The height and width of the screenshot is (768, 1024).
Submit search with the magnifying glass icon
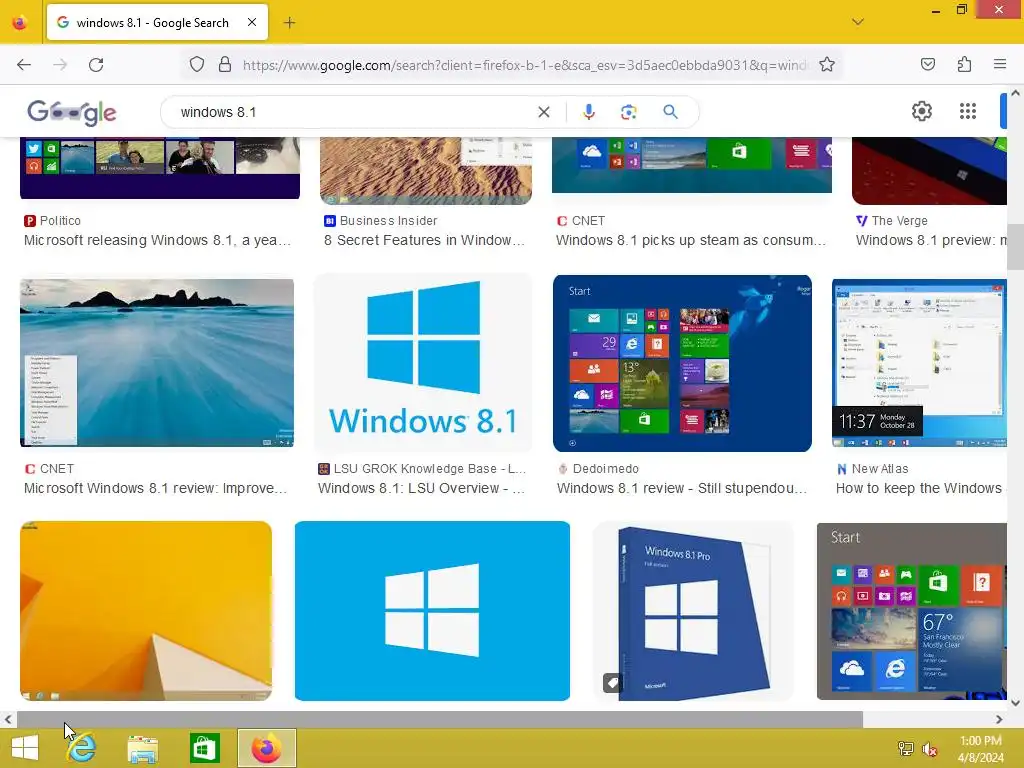pyautogui.click(x=670, y=112)
